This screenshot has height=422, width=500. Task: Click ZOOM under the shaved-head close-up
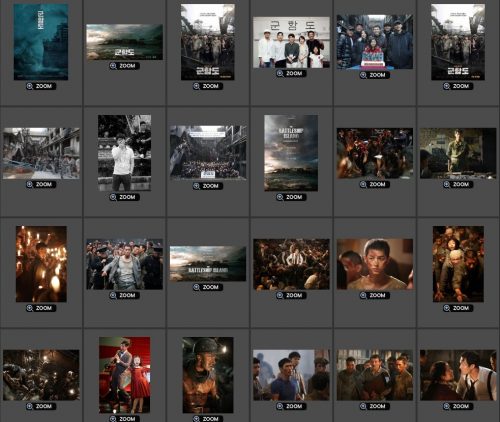[x=375, y=295]
